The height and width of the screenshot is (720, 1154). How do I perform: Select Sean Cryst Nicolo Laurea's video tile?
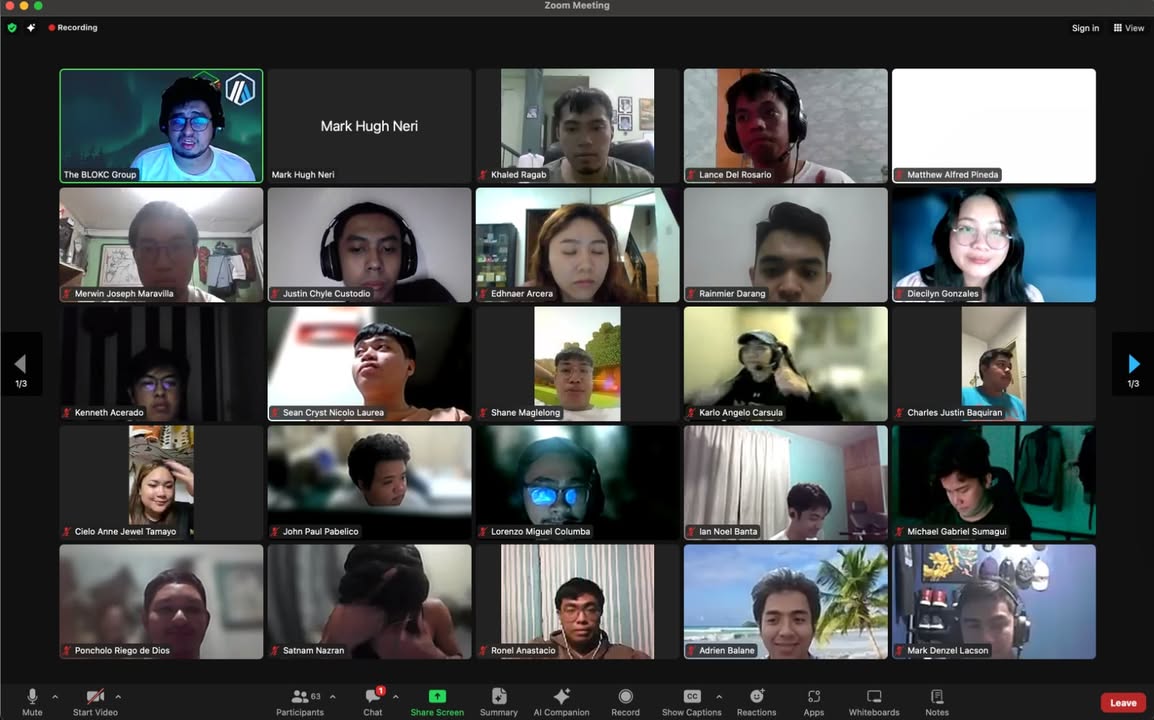point(369,364)
